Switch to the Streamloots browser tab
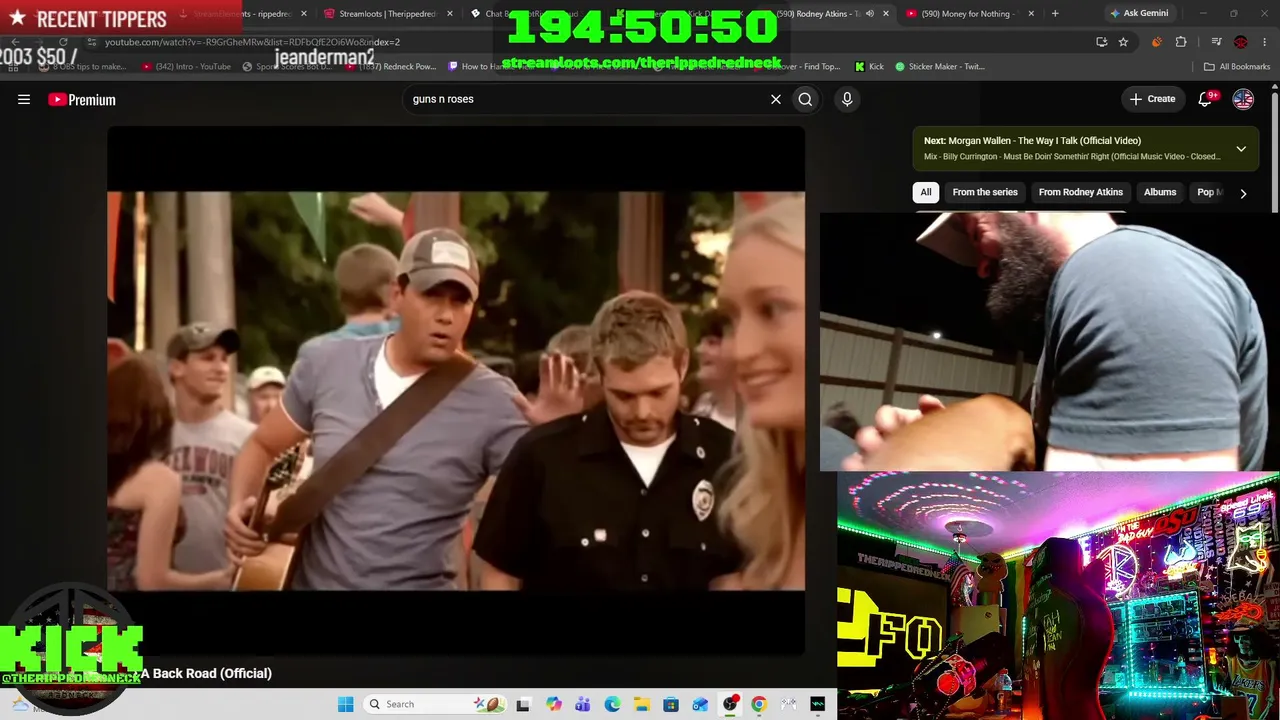Viewport: 1280px width, 720px height. [388, 14]
